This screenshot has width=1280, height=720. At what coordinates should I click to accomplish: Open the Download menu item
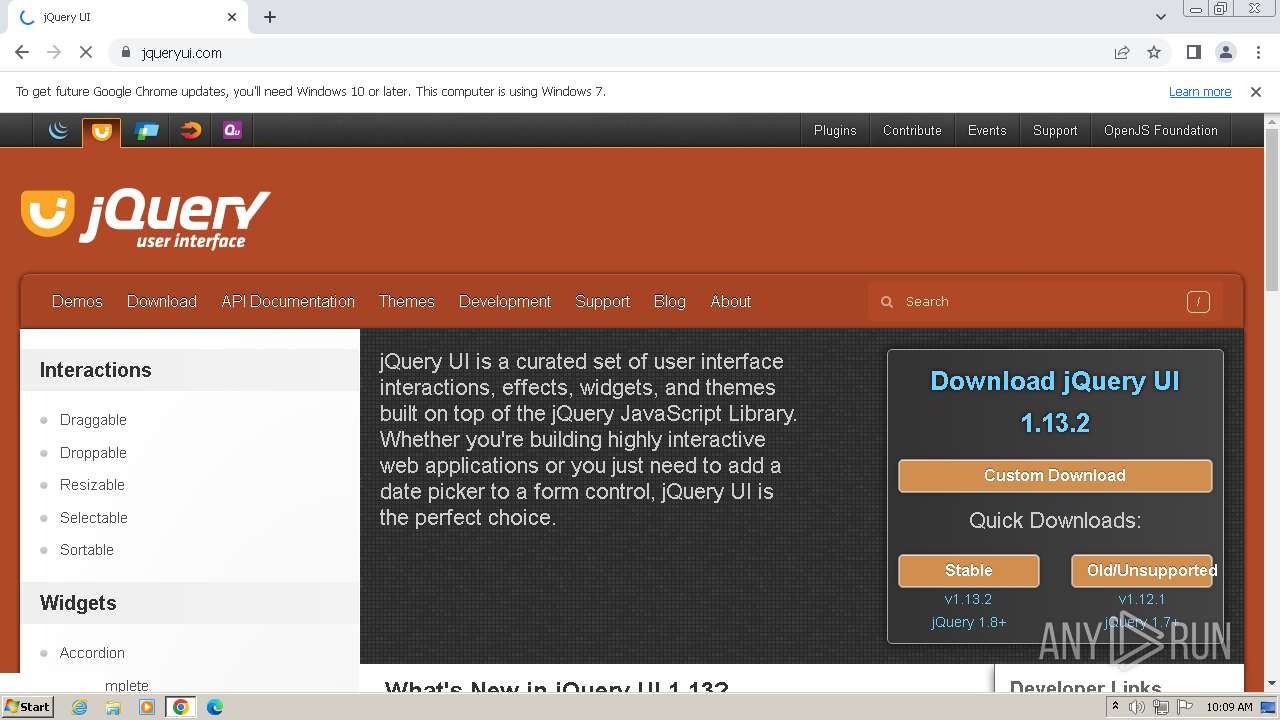pos(162,301)
